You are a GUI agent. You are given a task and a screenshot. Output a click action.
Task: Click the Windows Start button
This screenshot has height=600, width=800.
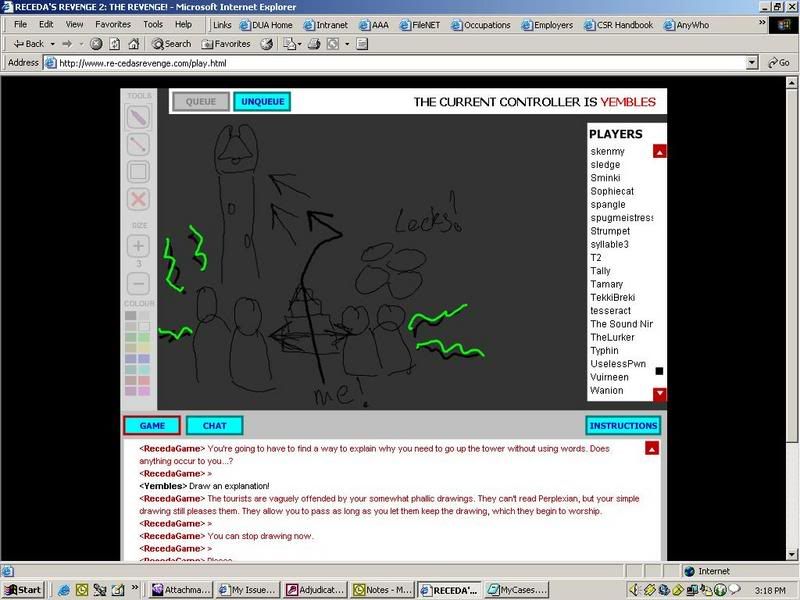point(22,589)
